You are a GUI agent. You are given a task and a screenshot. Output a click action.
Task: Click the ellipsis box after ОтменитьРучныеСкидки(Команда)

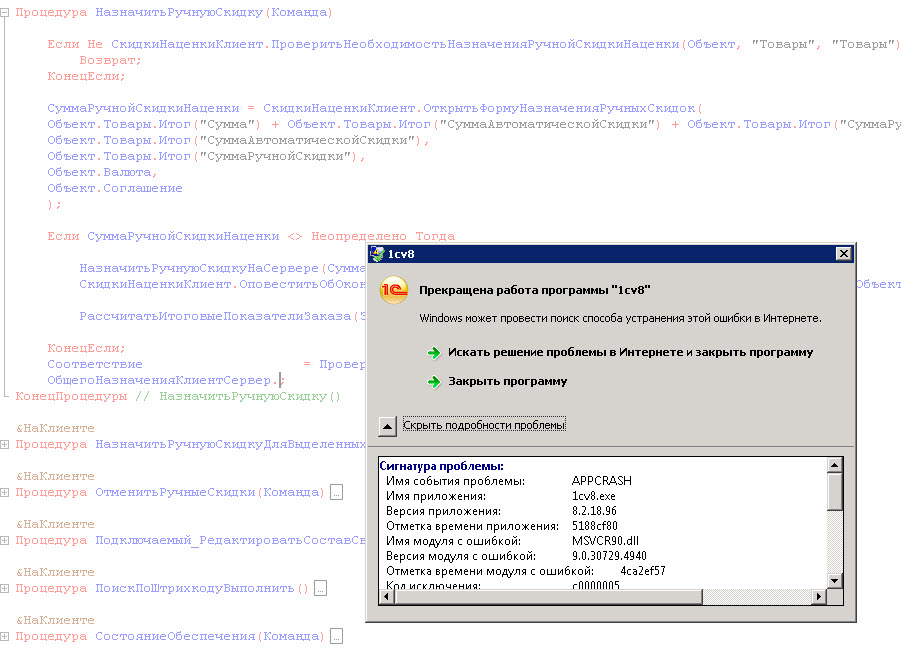point(337,492)
